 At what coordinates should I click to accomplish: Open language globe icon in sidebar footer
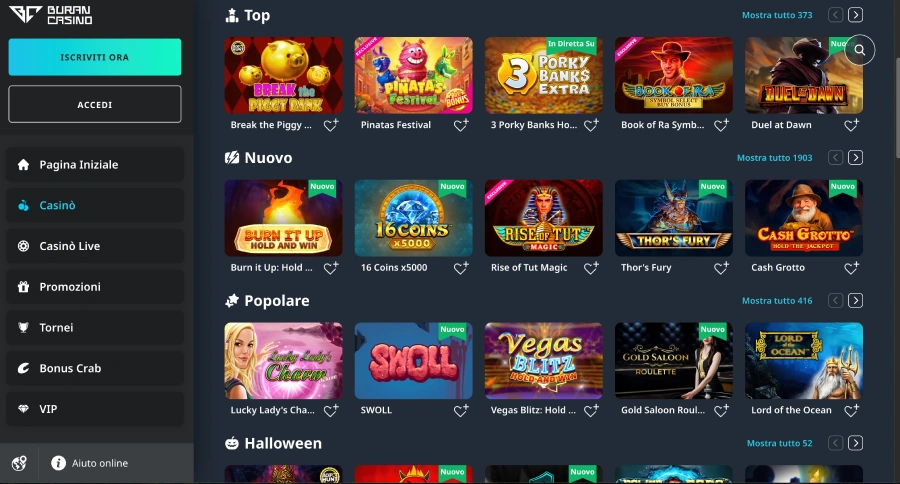[x=20, y=463]
